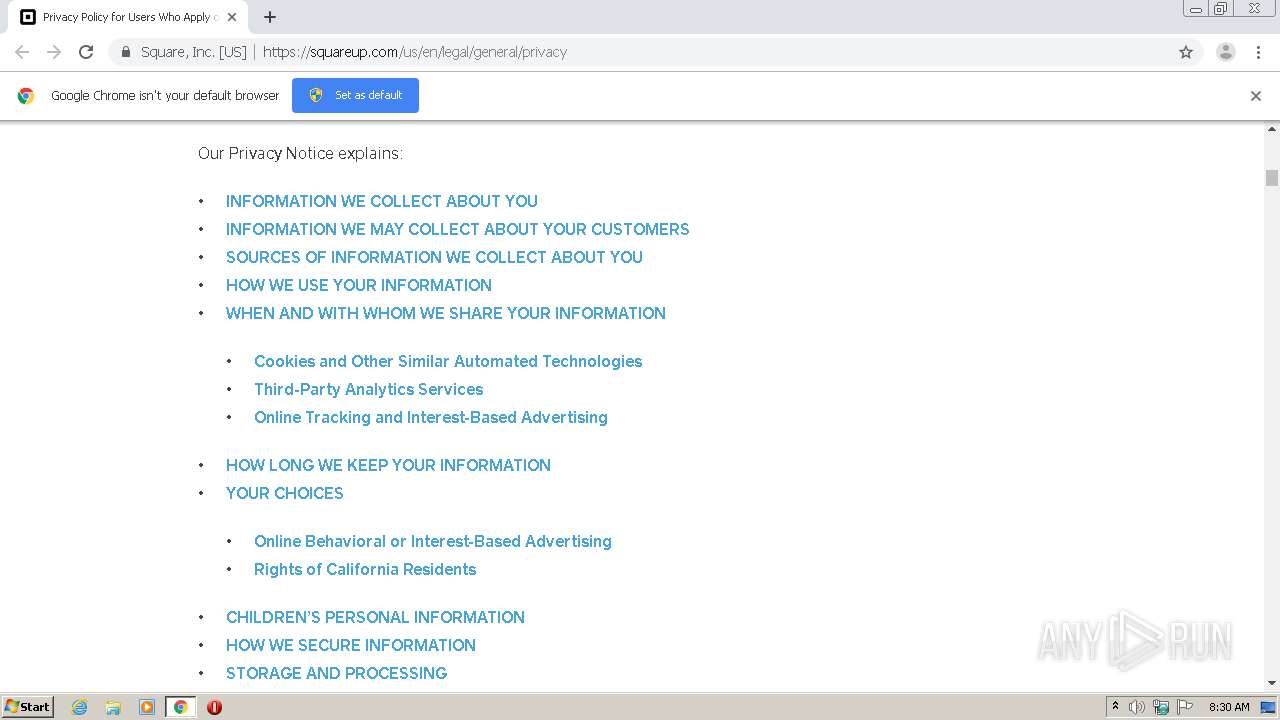
Task: Close the Privacy Policy tab
Action: coord(232,17)
